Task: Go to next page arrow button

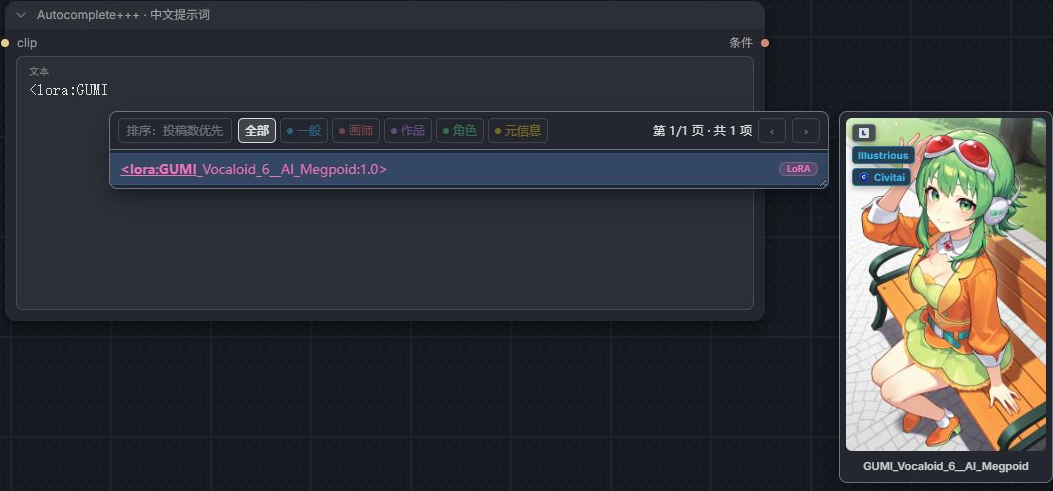Action: pos(806,131)
